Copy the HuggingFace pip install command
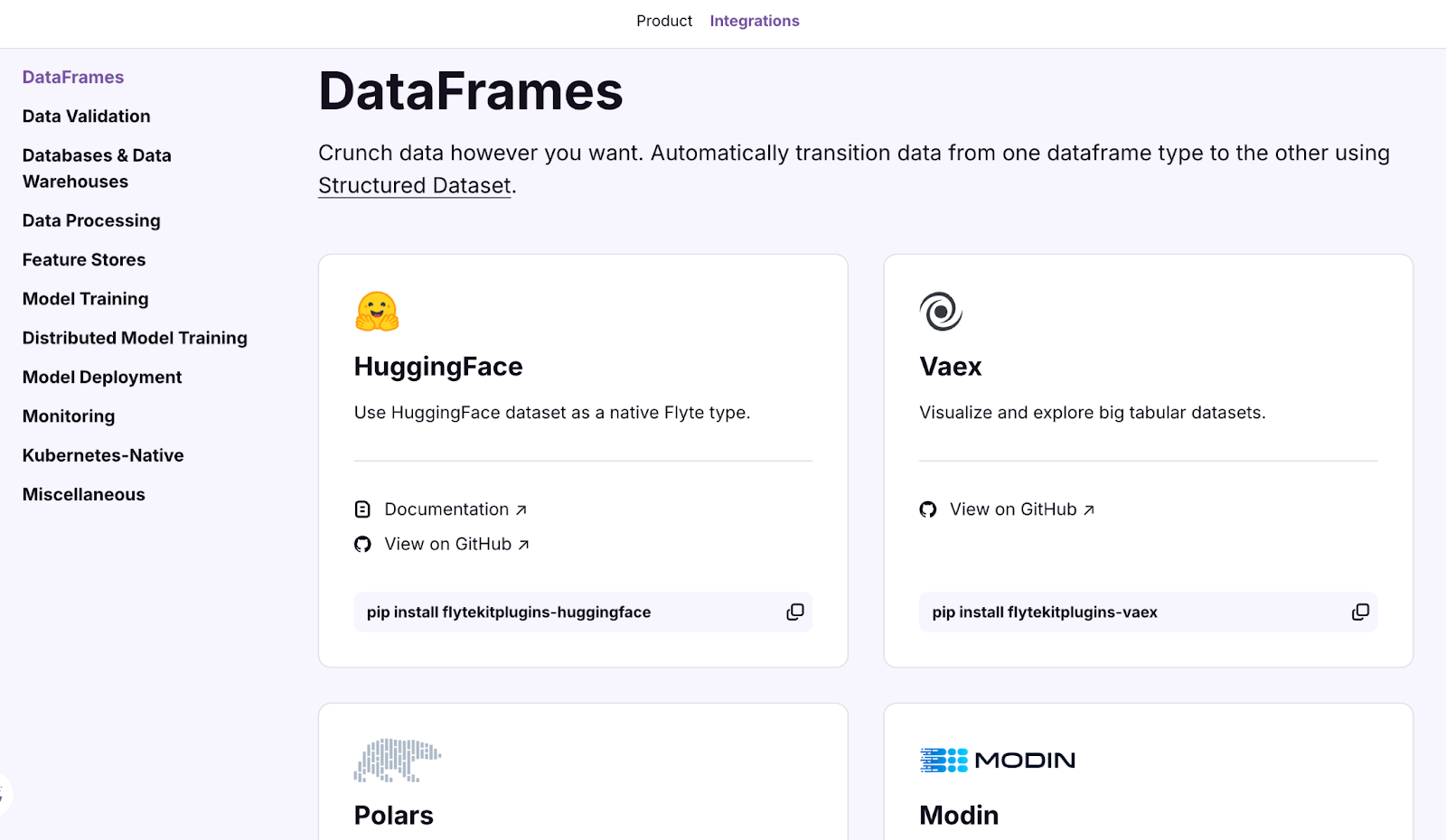 click(x=794, y=612)
